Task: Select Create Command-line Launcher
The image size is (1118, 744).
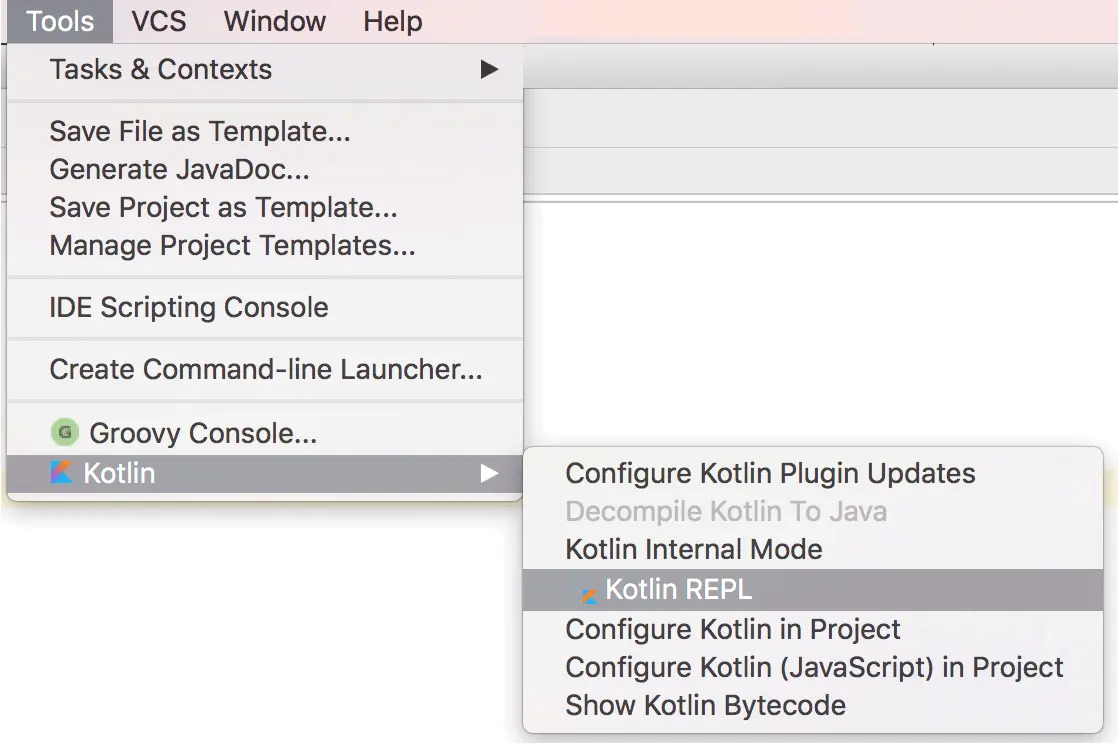Action: (x=265, y=370)
